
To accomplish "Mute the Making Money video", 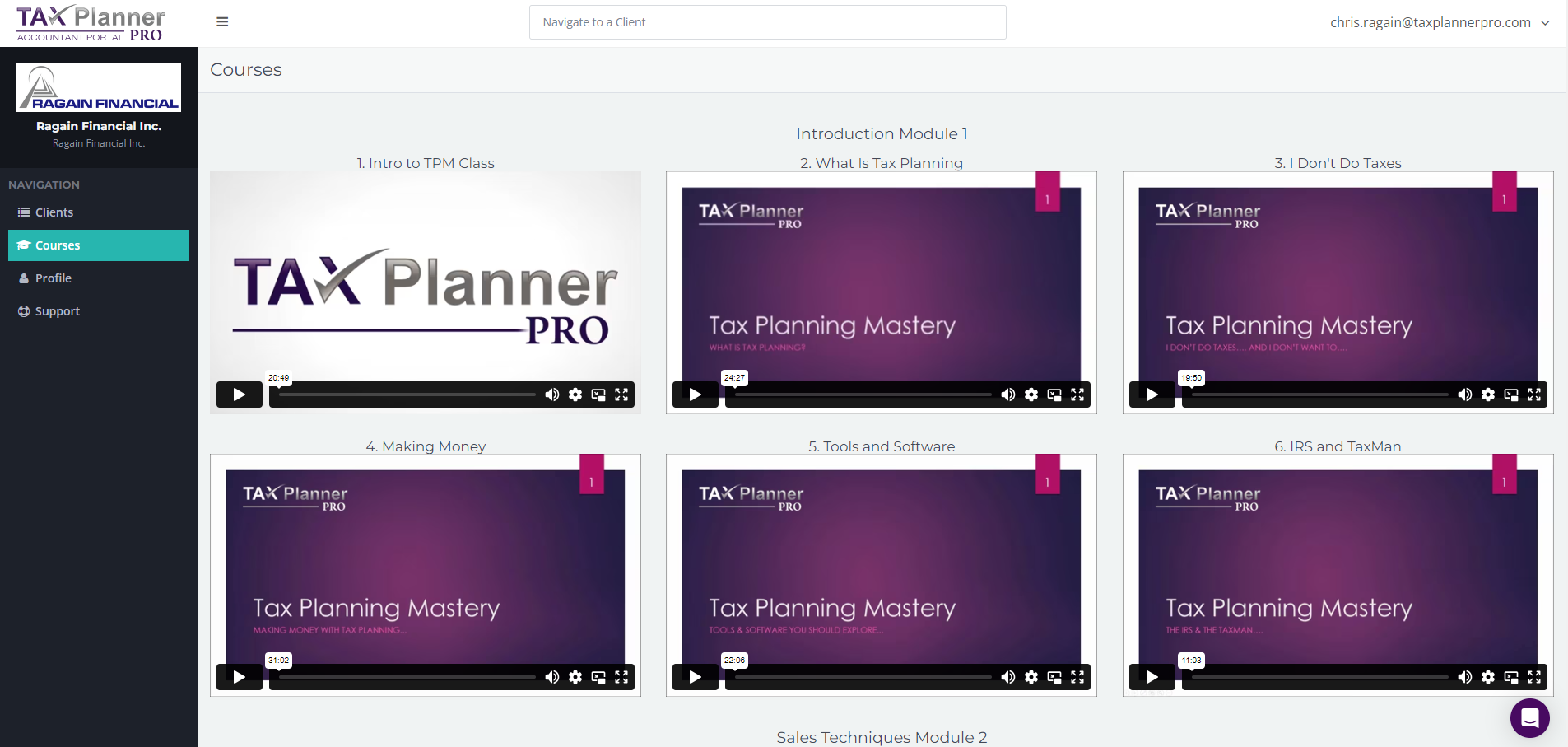I will [x=552, y=677].
